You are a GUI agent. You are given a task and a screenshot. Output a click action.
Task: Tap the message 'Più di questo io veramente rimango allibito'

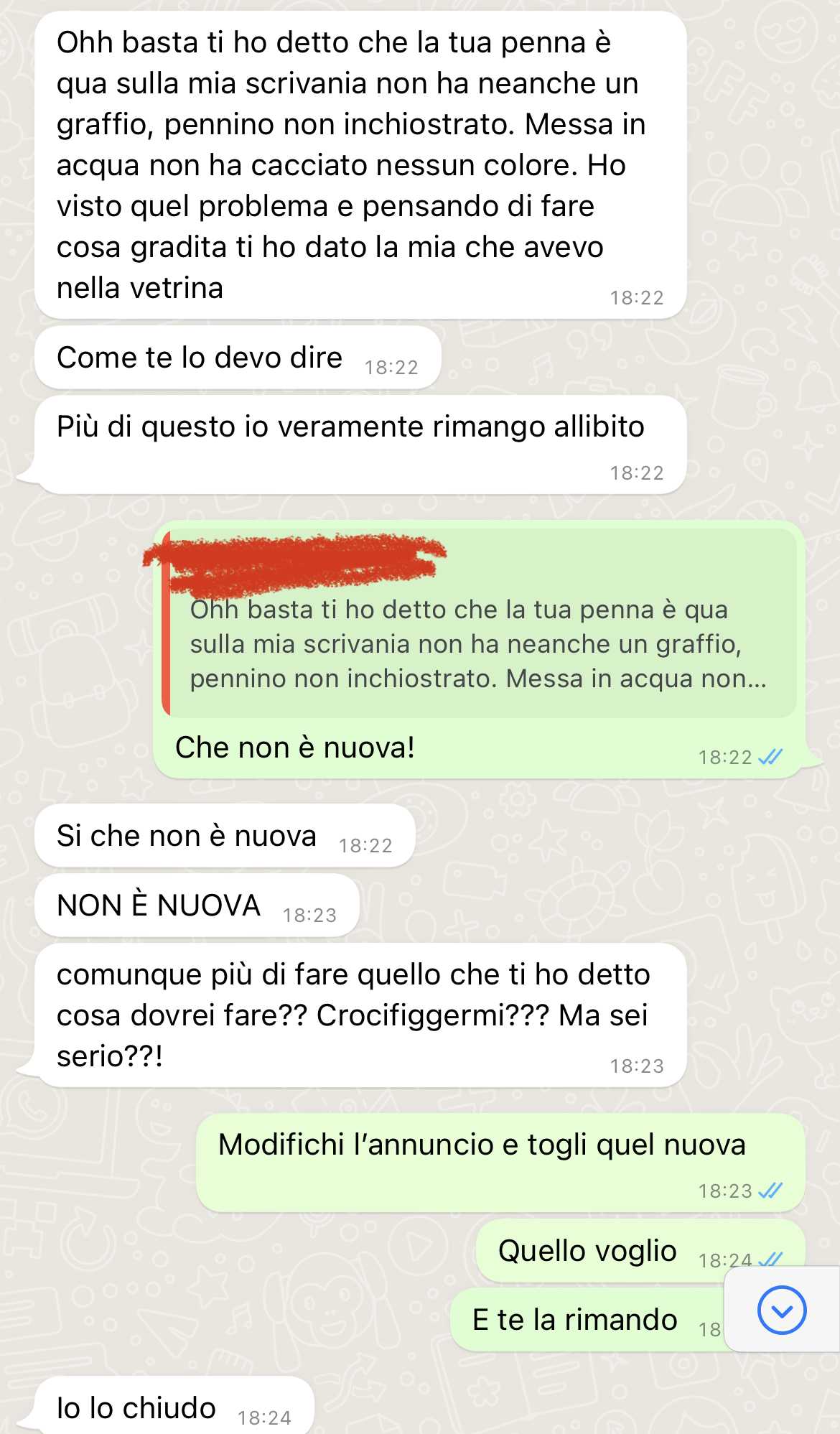coord(360,444)
